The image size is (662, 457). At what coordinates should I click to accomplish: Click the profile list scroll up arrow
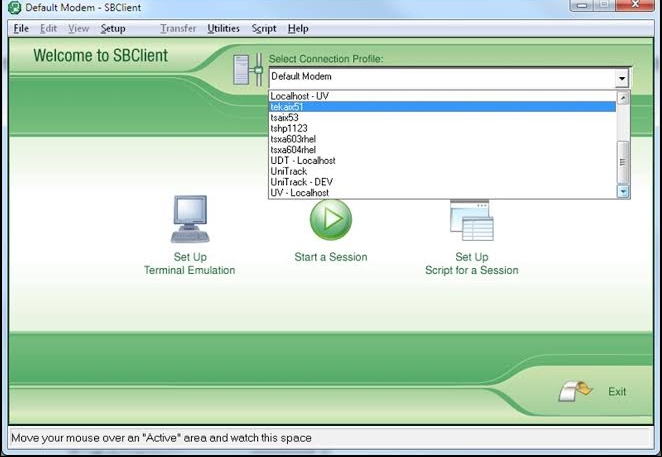[623, 98]
